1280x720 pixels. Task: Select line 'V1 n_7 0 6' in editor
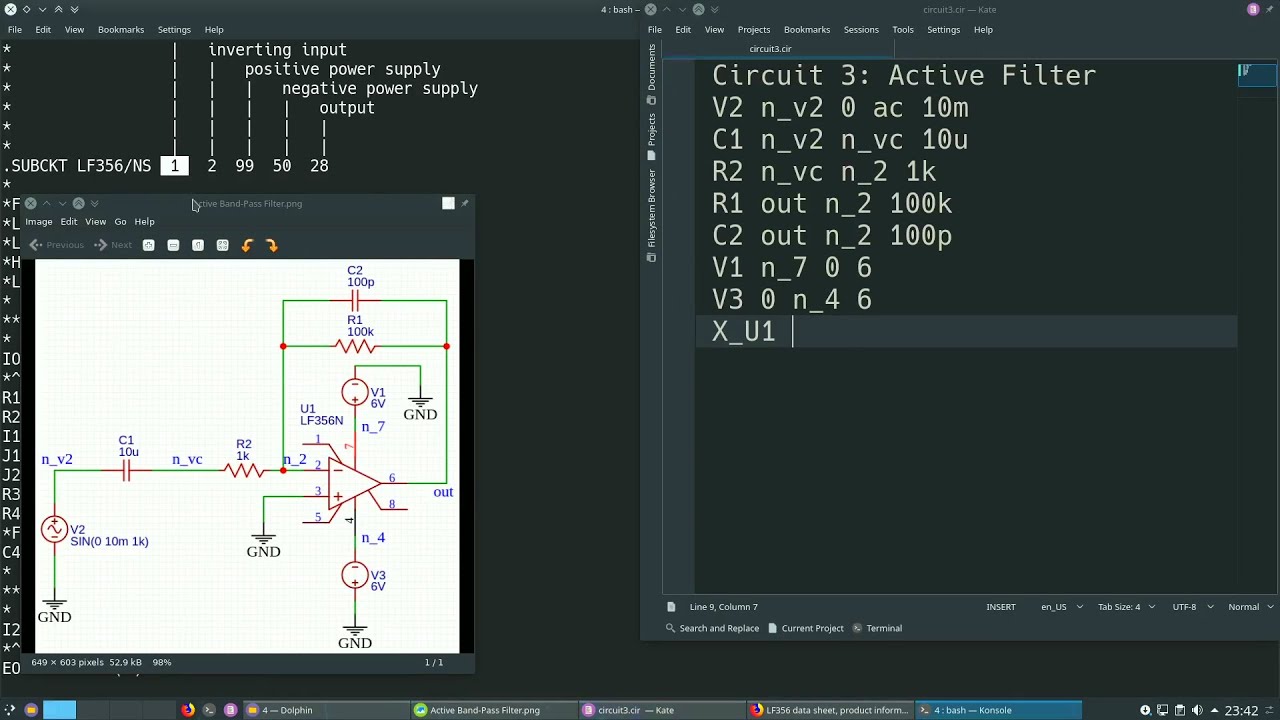(792, 268)
